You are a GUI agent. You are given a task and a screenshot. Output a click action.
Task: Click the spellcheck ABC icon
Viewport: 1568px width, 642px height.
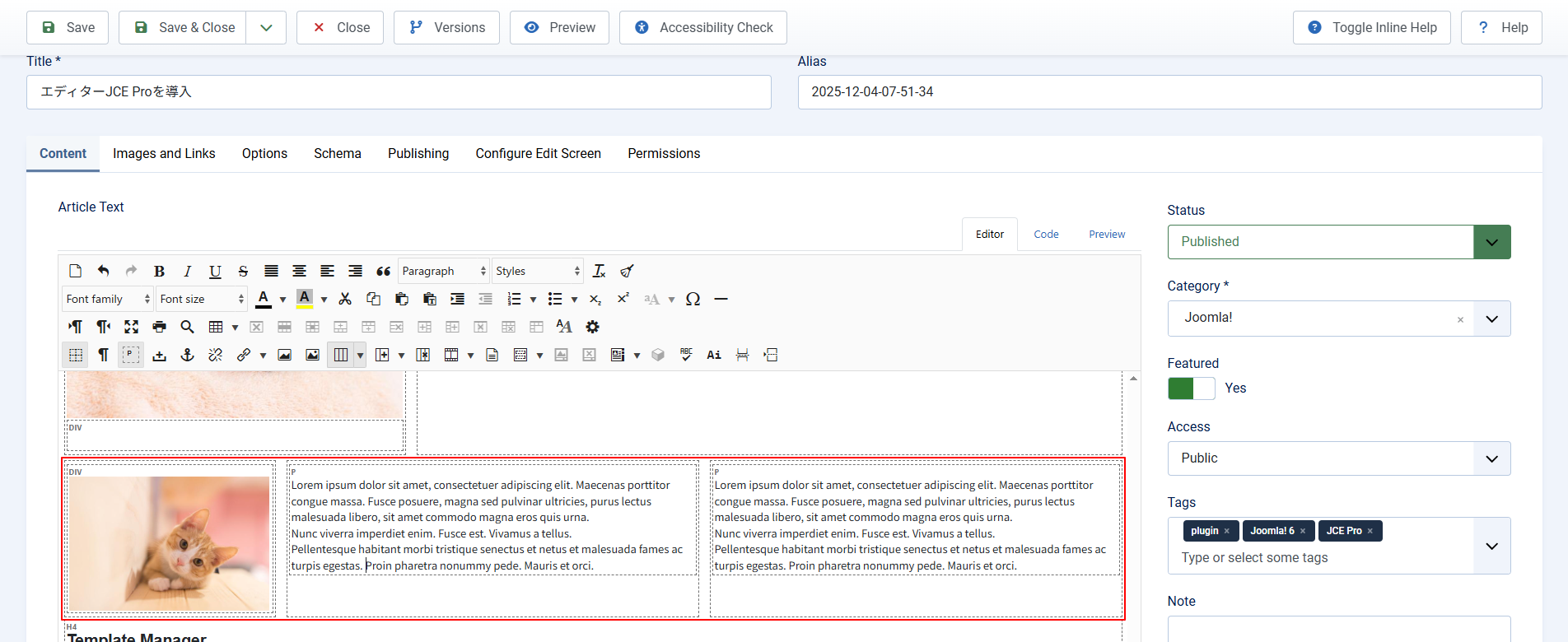pyautogui.click(x=686, y=355)
